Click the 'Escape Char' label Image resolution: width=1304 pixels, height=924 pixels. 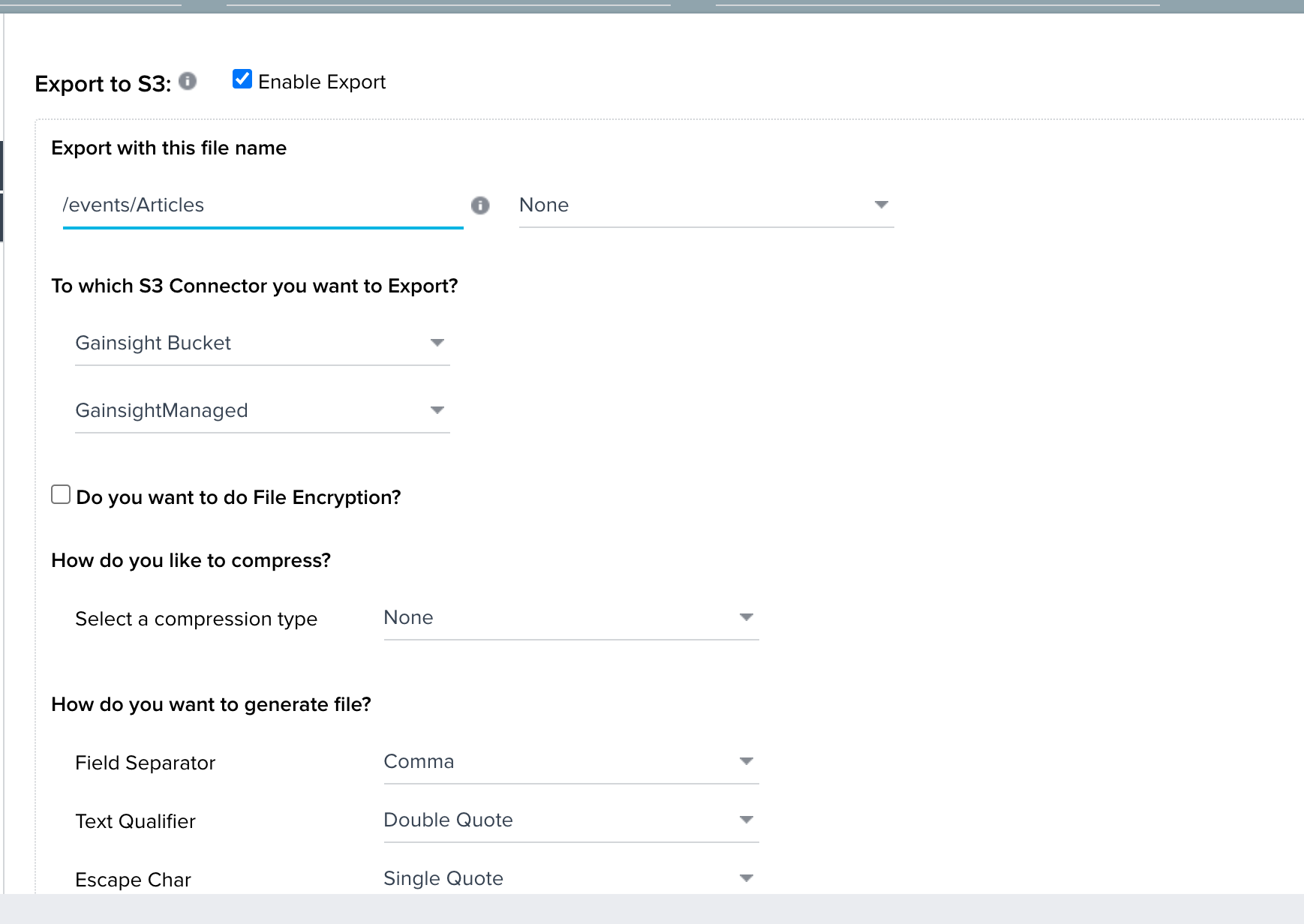coord(133,880)
